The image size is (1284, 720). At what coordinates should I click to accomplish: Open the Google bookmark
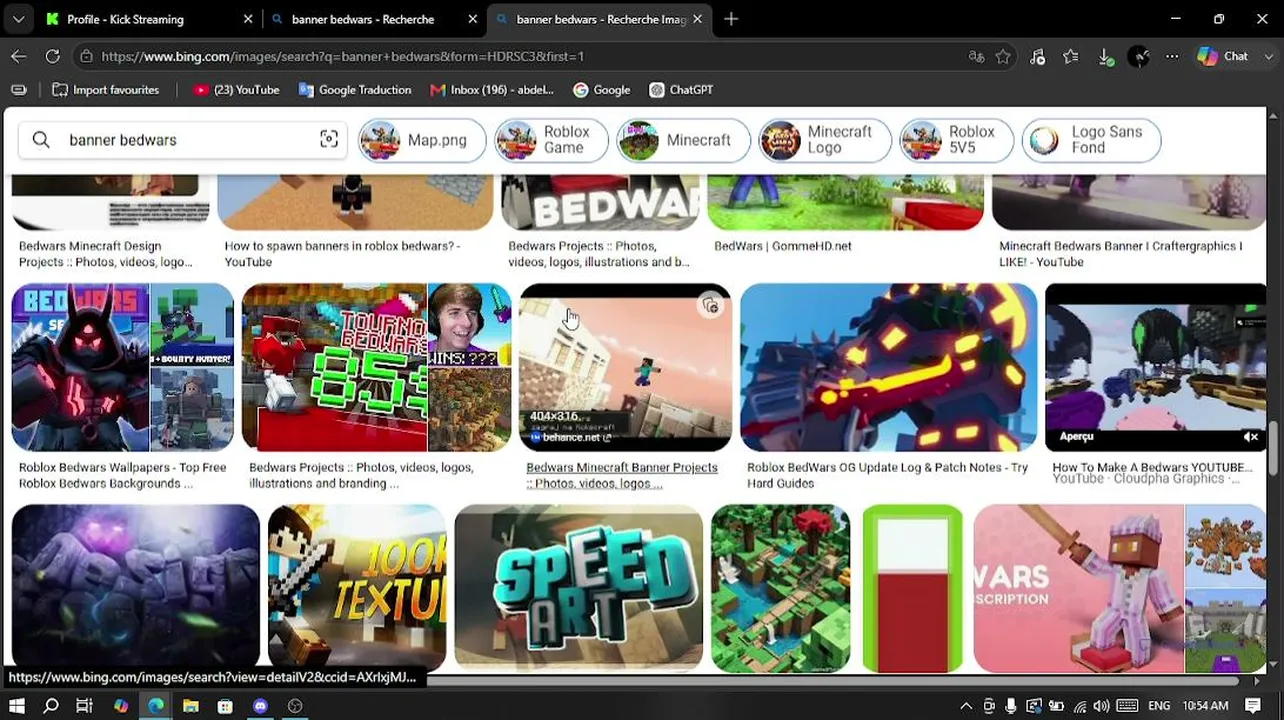pyautogui.click(x=601, y=90)
